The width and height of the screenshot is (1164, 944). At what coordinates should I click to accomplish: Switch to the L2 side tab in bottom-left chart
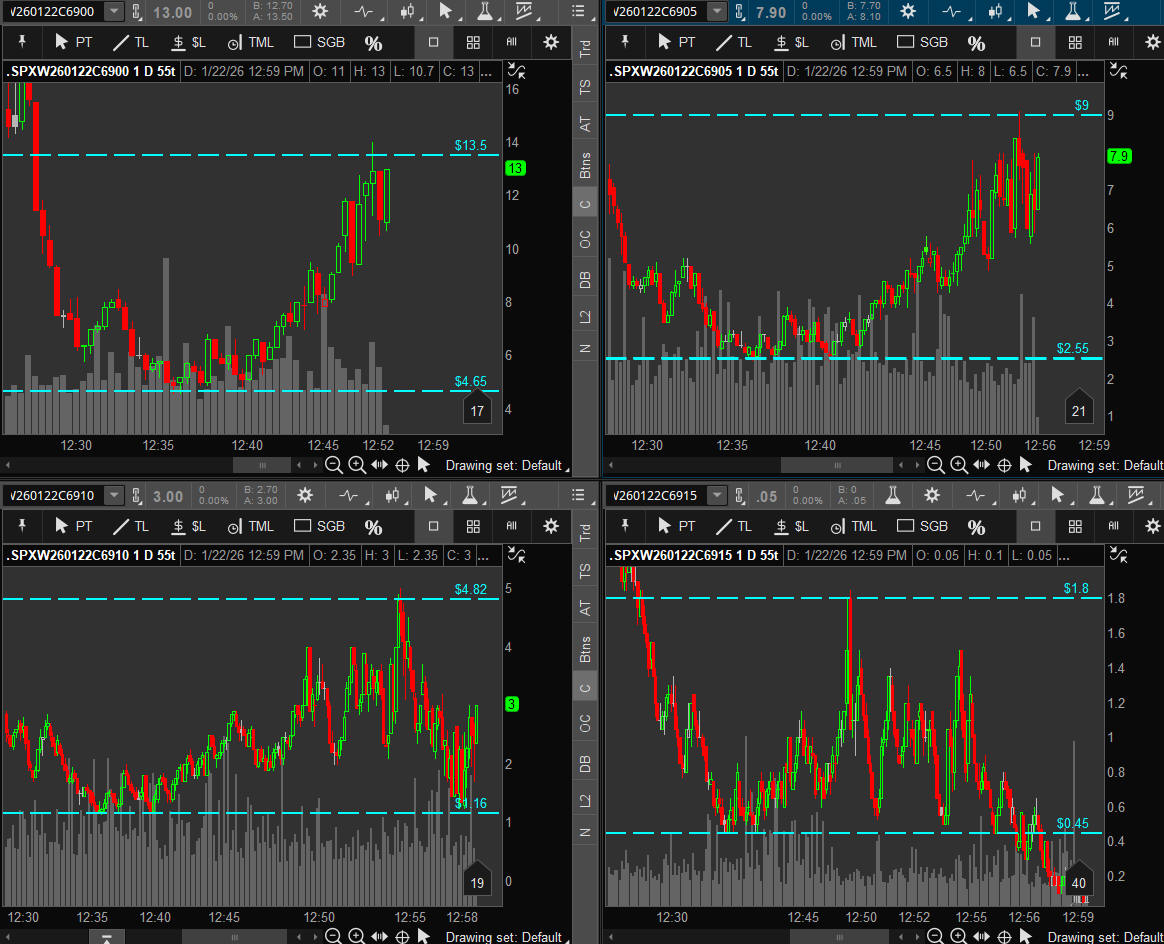pyautogui.click(x=585, y=799)
